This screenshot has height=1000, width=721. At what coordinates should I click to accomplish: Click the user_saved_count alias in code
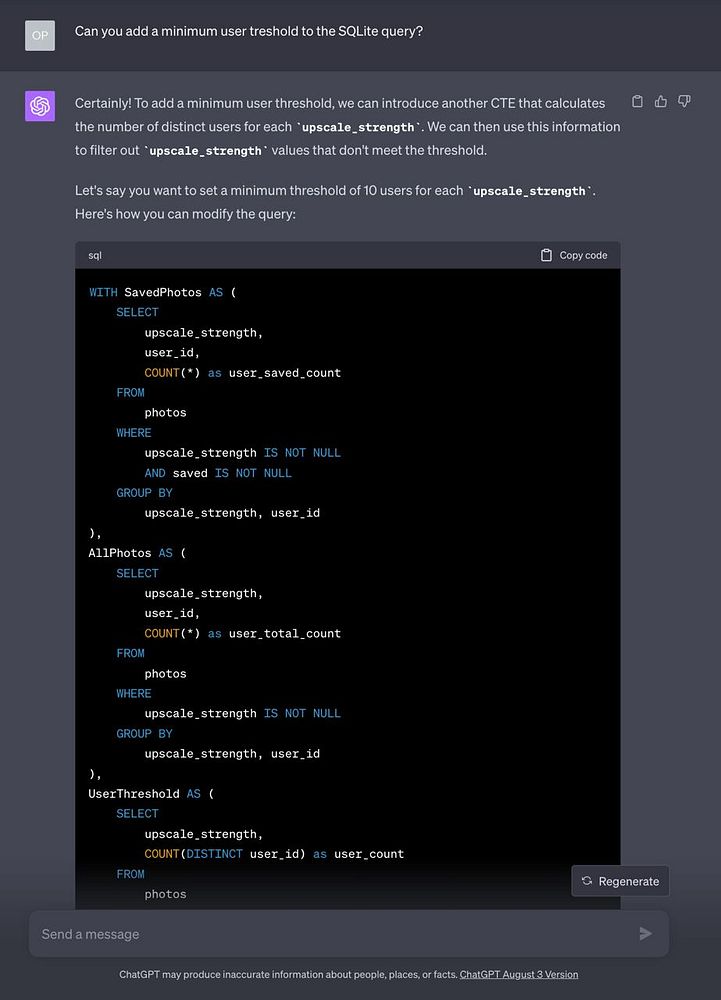[x=285, y=373]
